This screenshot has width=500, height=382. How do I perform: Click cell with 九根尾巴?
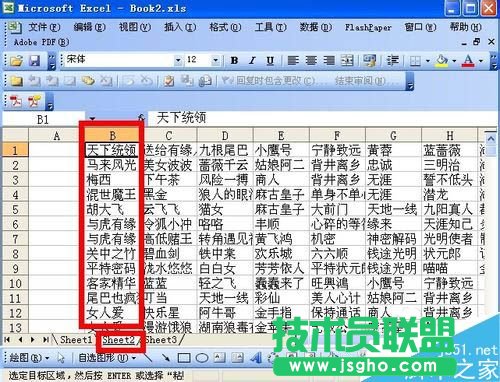(225, 150)
